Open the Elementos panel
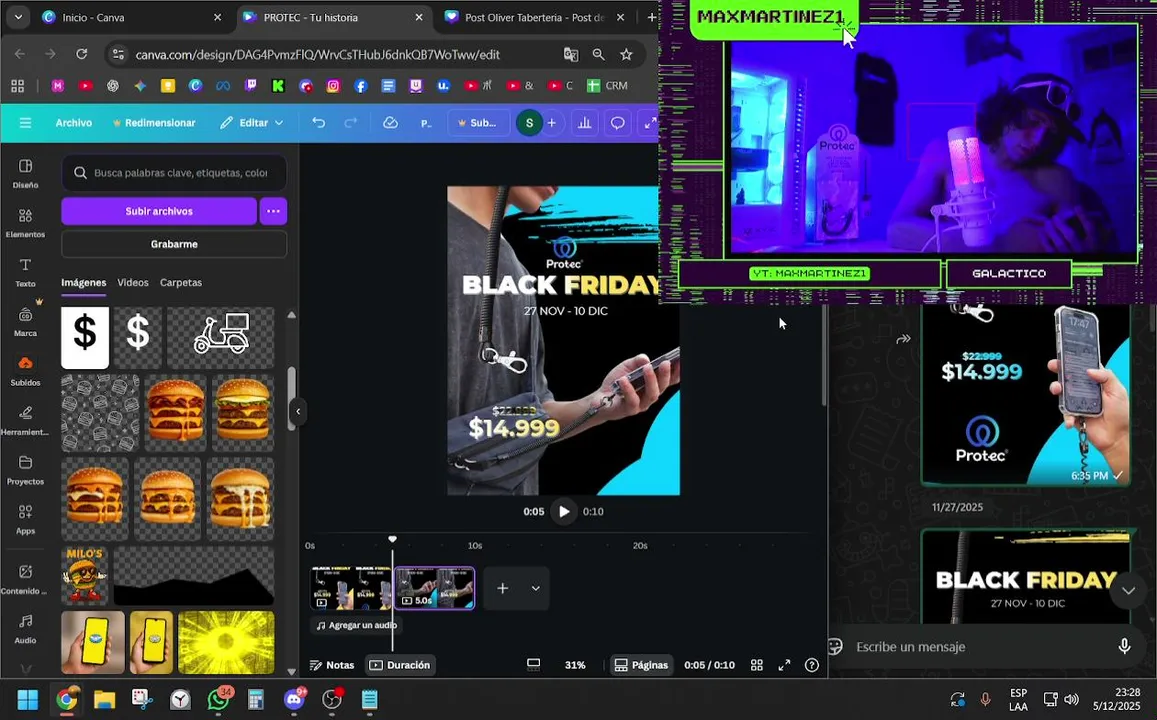The height and width of the screenshot is (720, 1157). click(25, 223)
